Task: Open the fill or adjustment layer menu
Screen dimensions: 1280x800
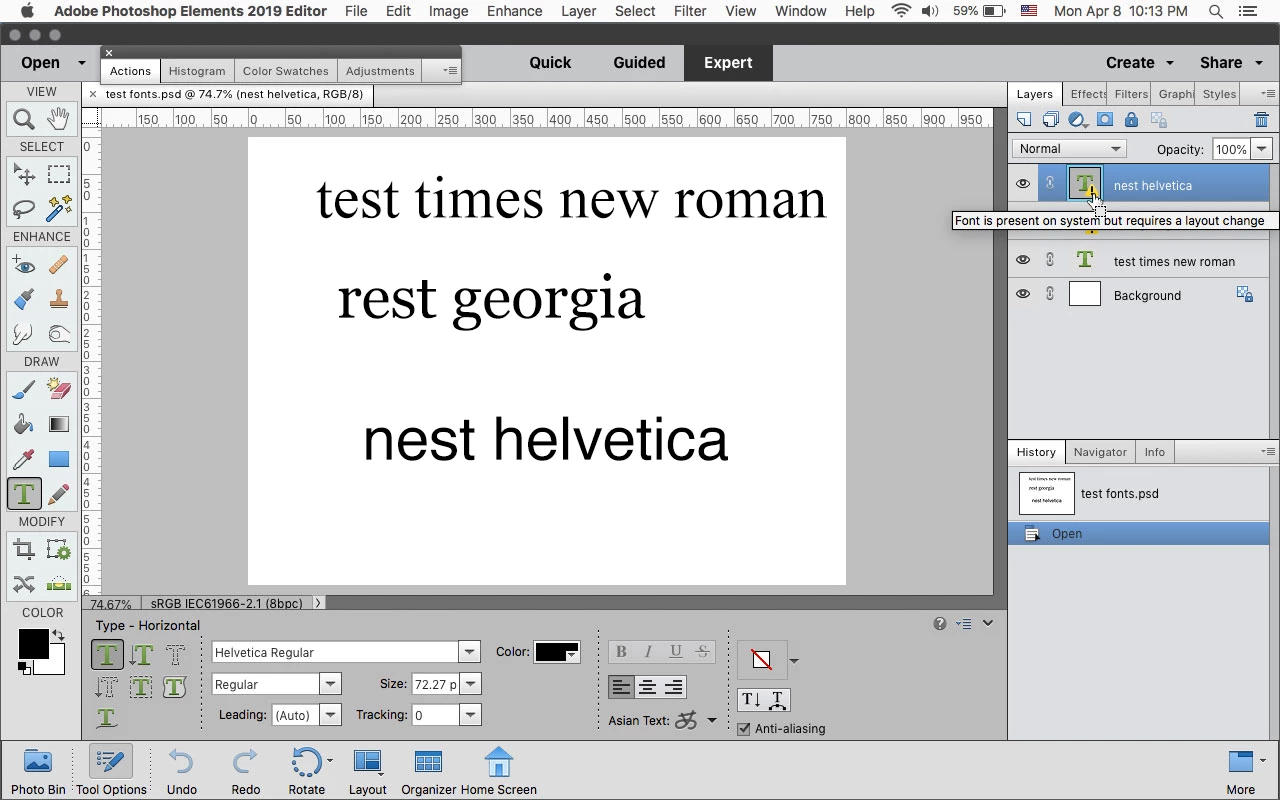Action: pyautogui.click(x=1078, y=120)
